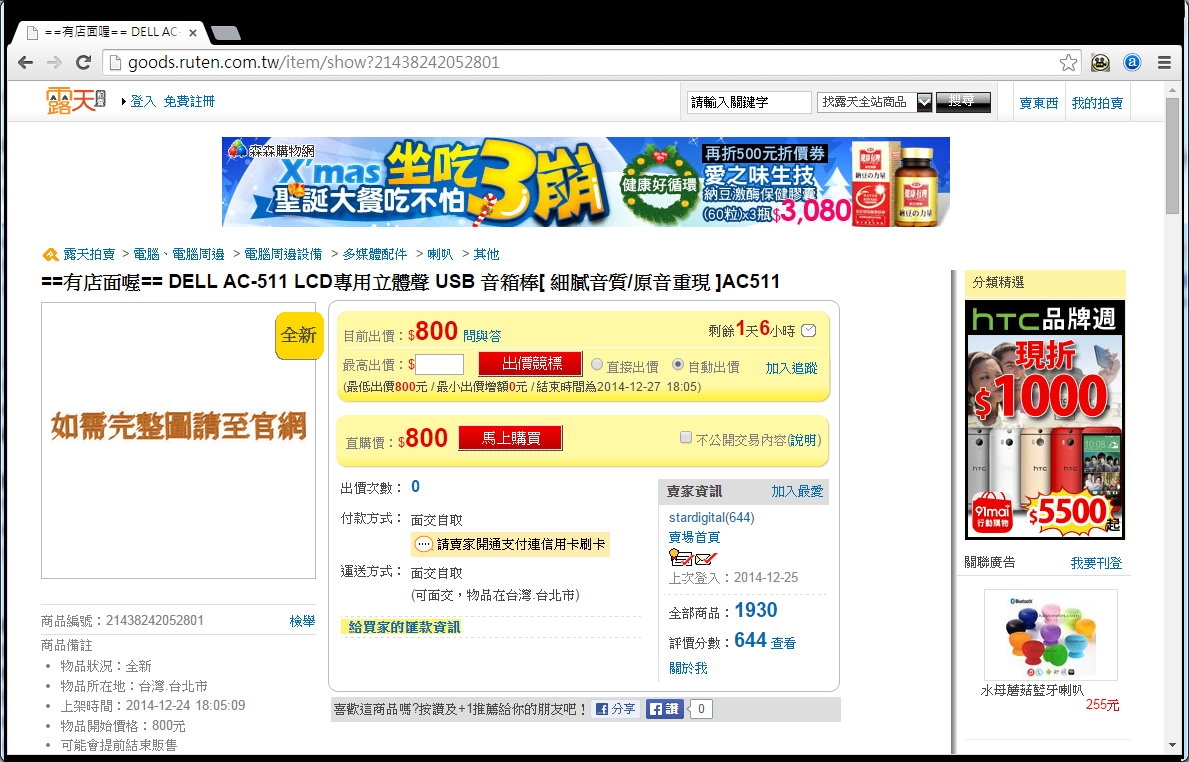
Task: Click 查看 next to rating score
Action: 783,643
